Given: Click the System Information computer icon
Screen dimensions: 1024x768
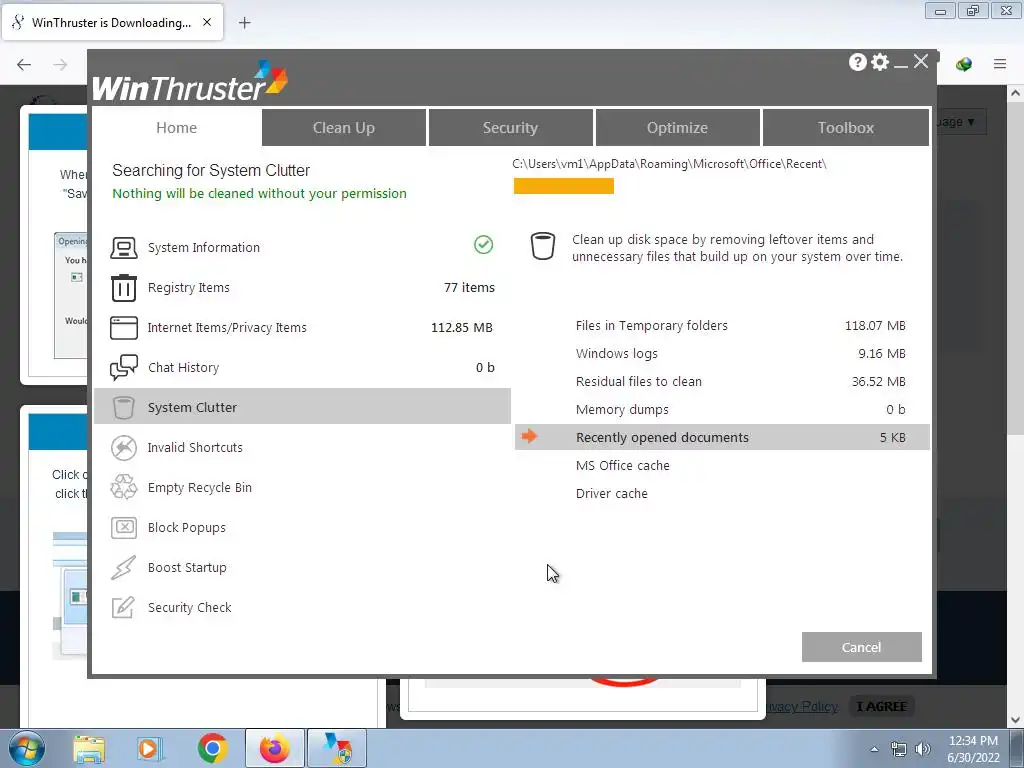Looking at the screenshot, I should coord(123,248).
